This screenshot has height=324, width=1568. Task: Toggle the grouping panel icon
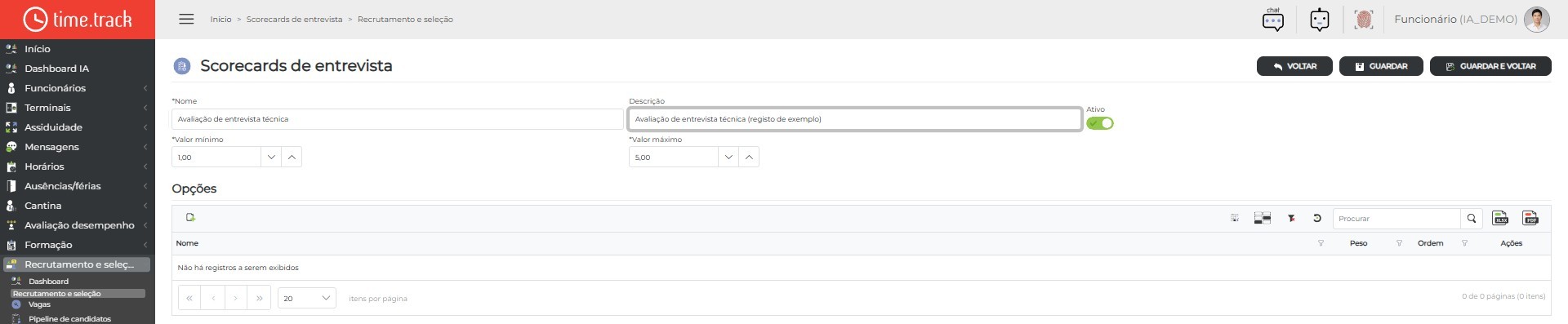tap(1263, 218)
